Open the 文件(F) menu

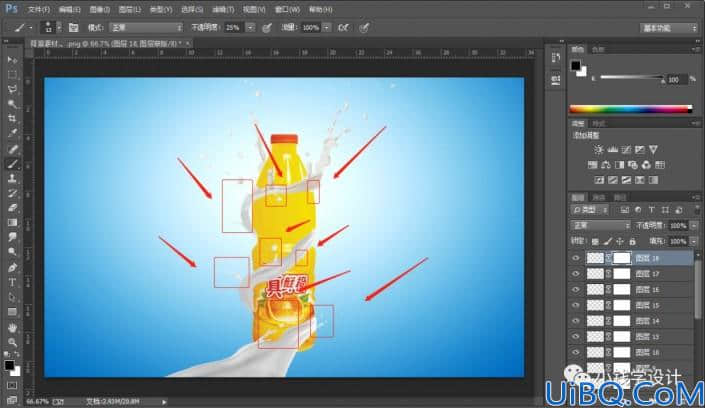pos(39,9)
